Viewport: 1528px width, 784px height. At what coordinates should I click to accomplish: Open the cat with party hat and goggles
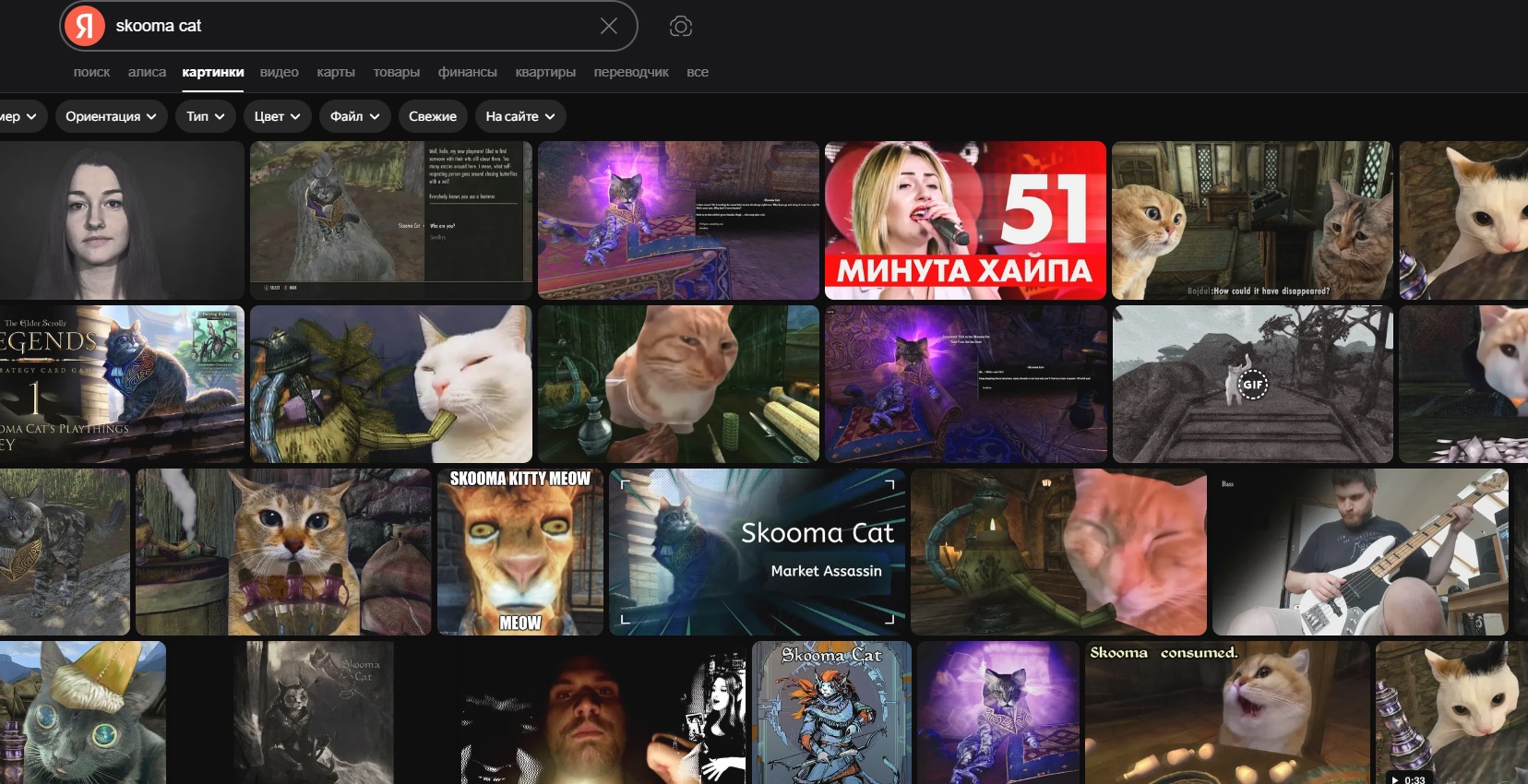(83, 712)
